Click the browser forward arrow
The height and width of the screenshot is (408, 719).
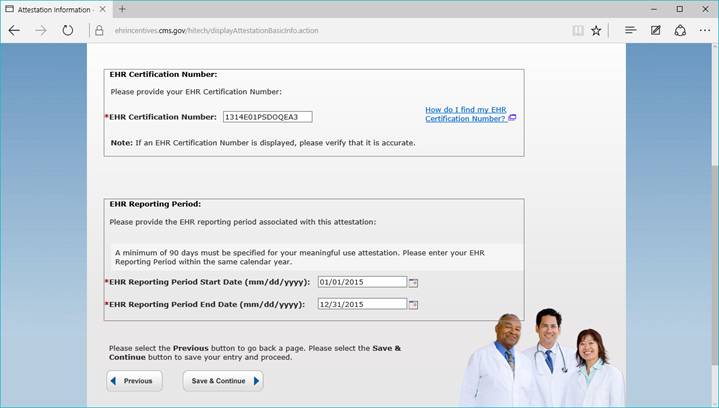(x=41, y=30)
